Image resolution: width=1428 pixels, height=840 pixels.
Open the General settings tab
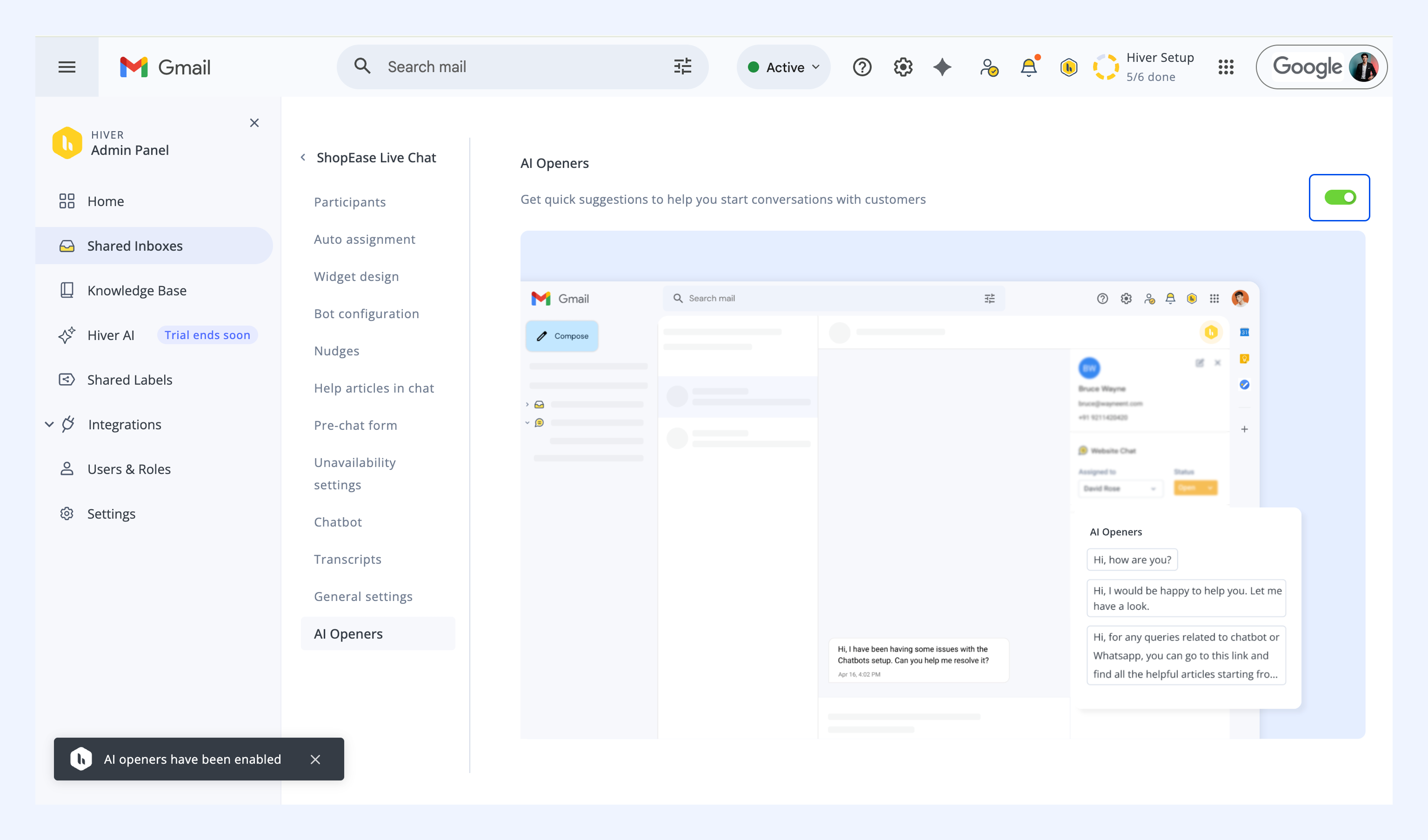[363, 596]
